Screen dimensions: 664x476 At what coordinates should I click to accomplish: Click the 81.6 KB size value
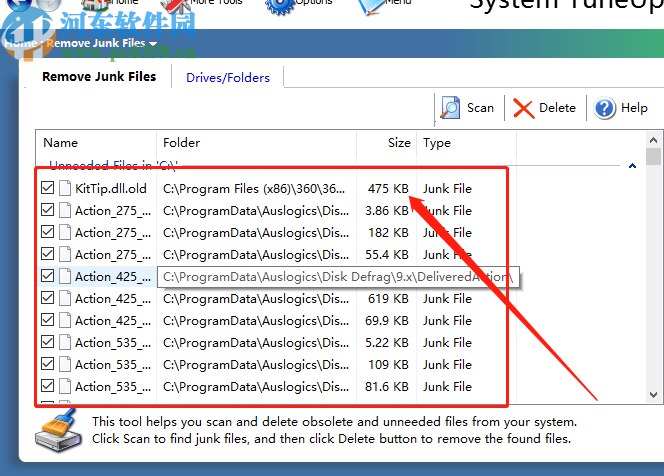point(387,387)
